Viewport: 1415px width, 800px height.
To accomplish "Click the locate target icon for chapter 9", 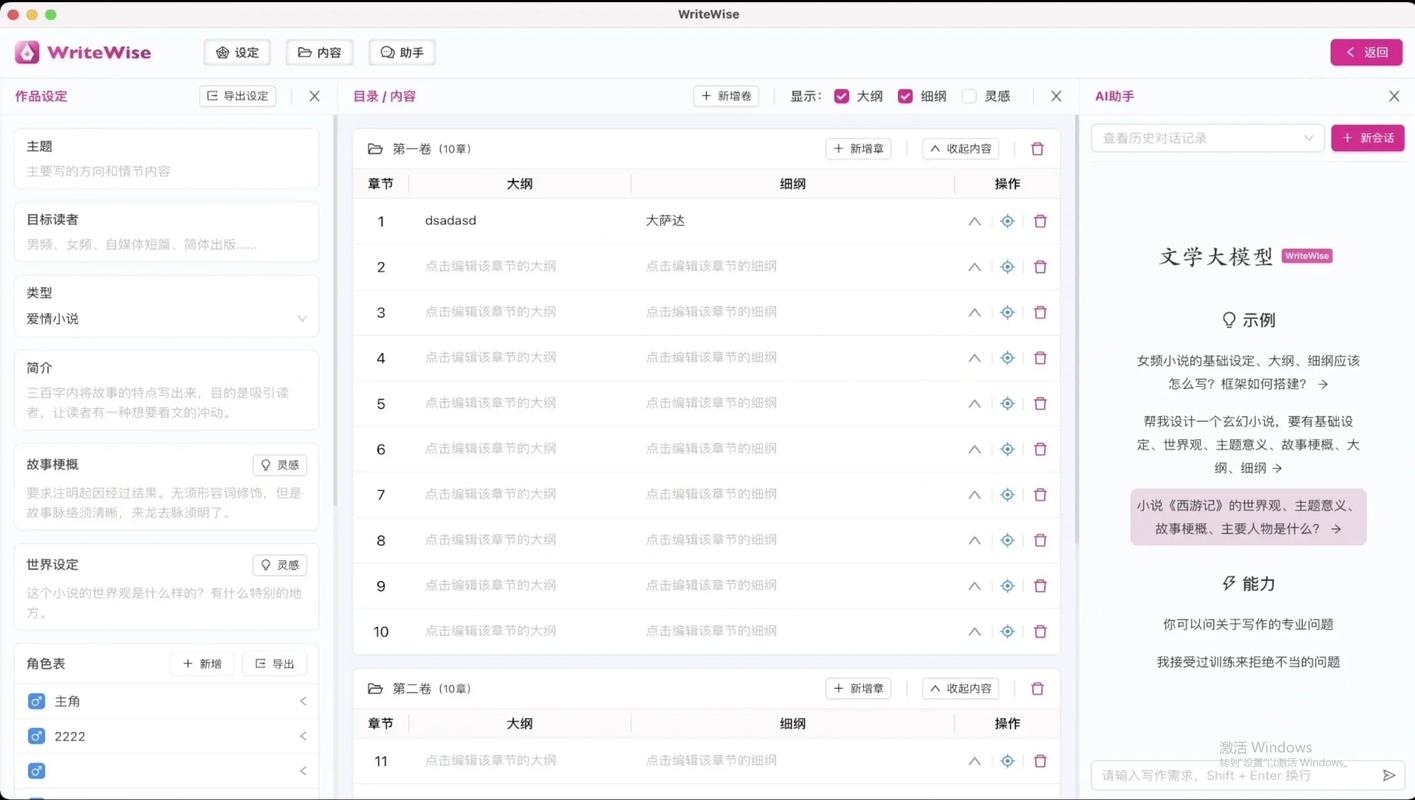I will [x=1007, y=586].
